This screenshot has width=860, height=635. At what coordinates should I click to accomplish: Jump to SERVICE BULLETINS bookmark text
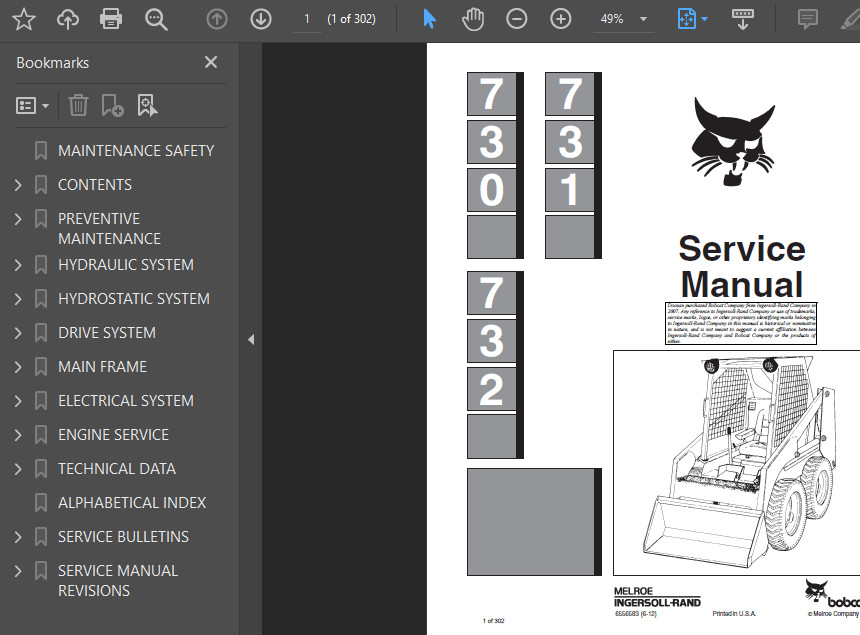pos(123,537)
